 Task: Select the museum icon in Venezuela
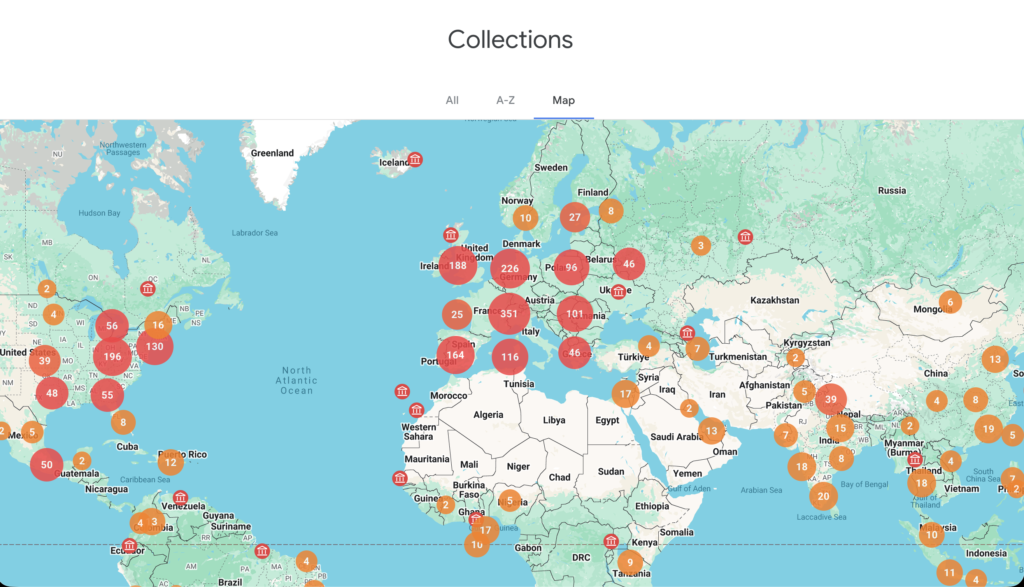point(180,497)
